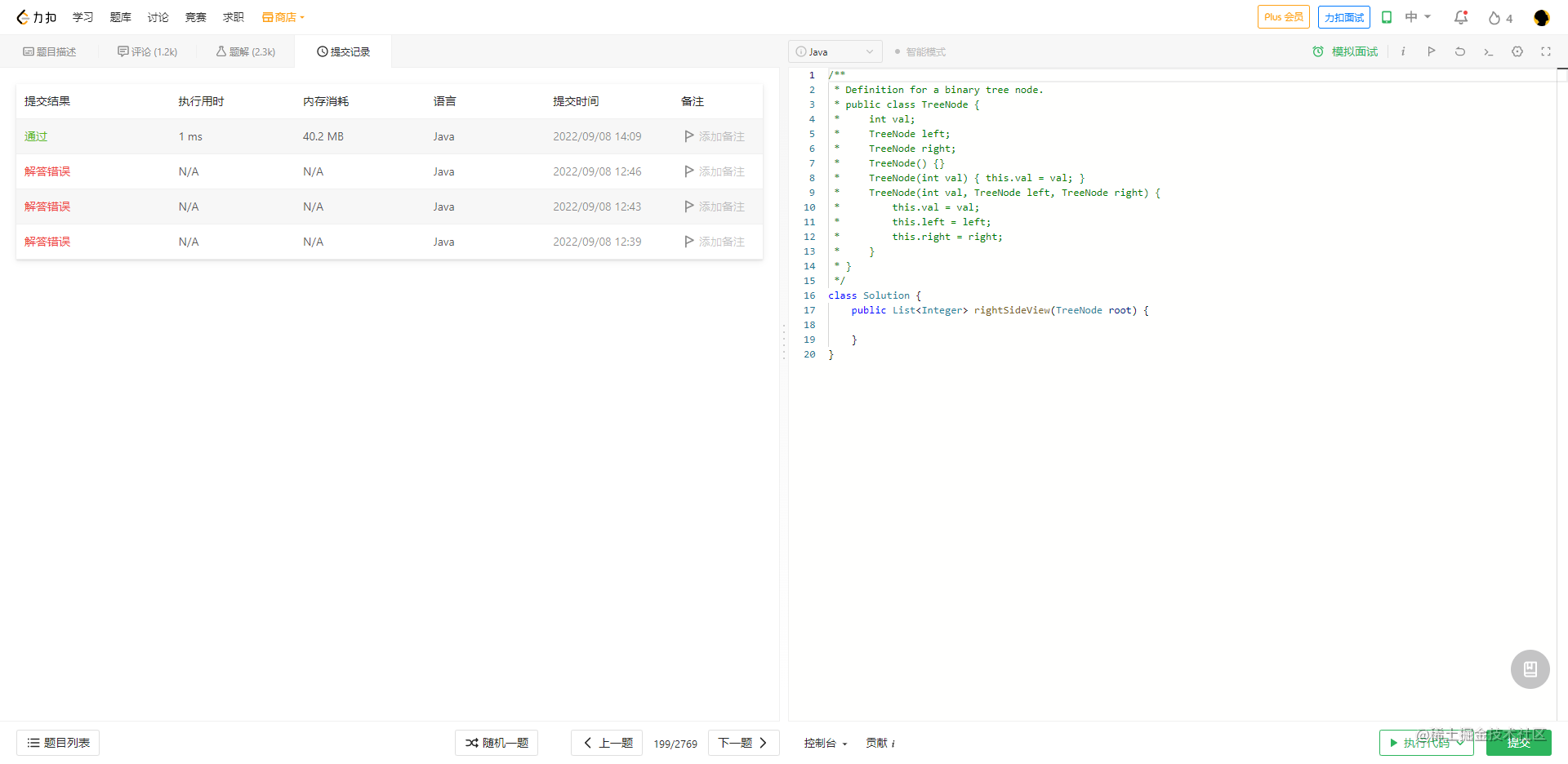Toggle fullscreen editor mode

1546,51
